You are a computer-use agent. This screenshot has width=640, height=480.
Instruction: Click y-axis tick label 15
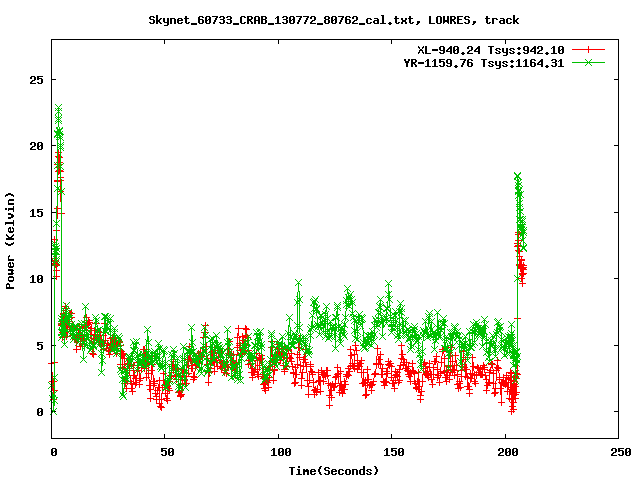pos(36,213)
